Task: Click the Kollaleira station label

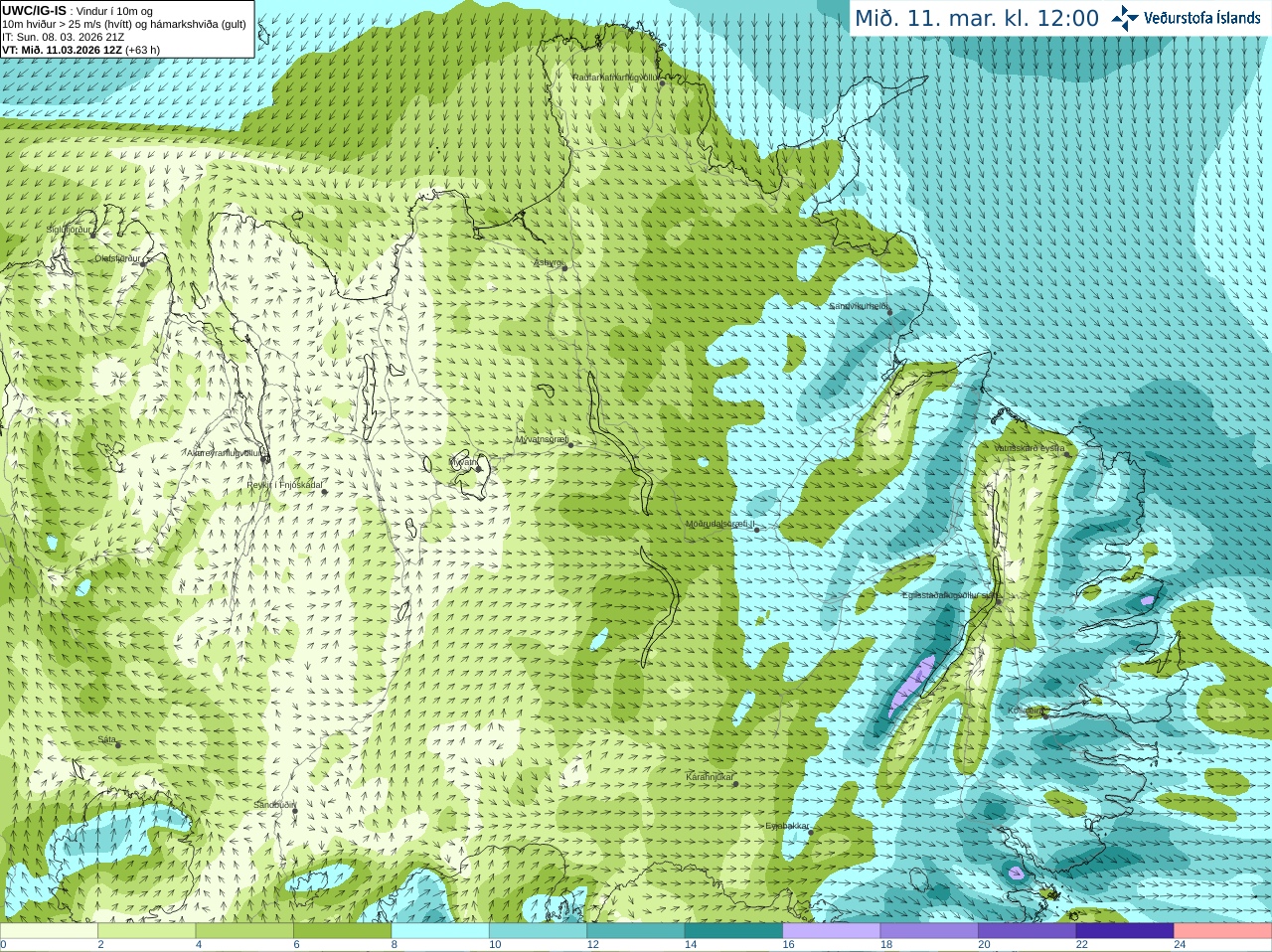Action: (1025, 711)
